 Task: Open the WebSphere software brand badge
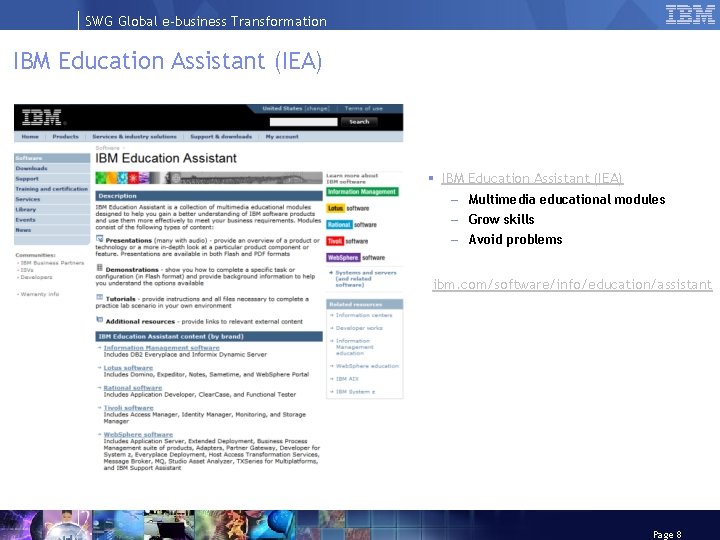click(x=356, y=258)
